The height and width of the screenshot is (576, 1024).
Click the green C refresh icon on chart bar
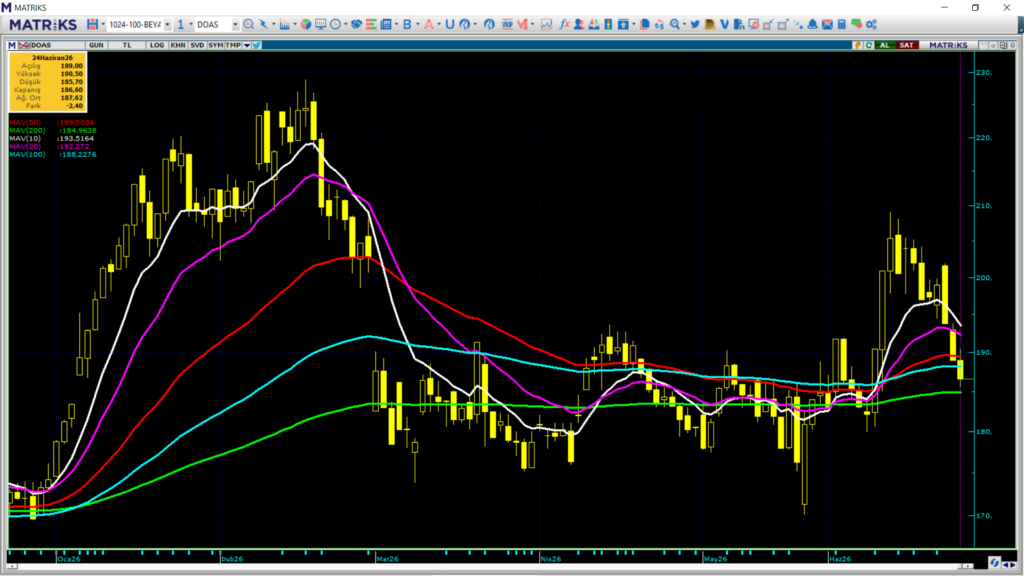pyautogui.click(x=869, y=45)
